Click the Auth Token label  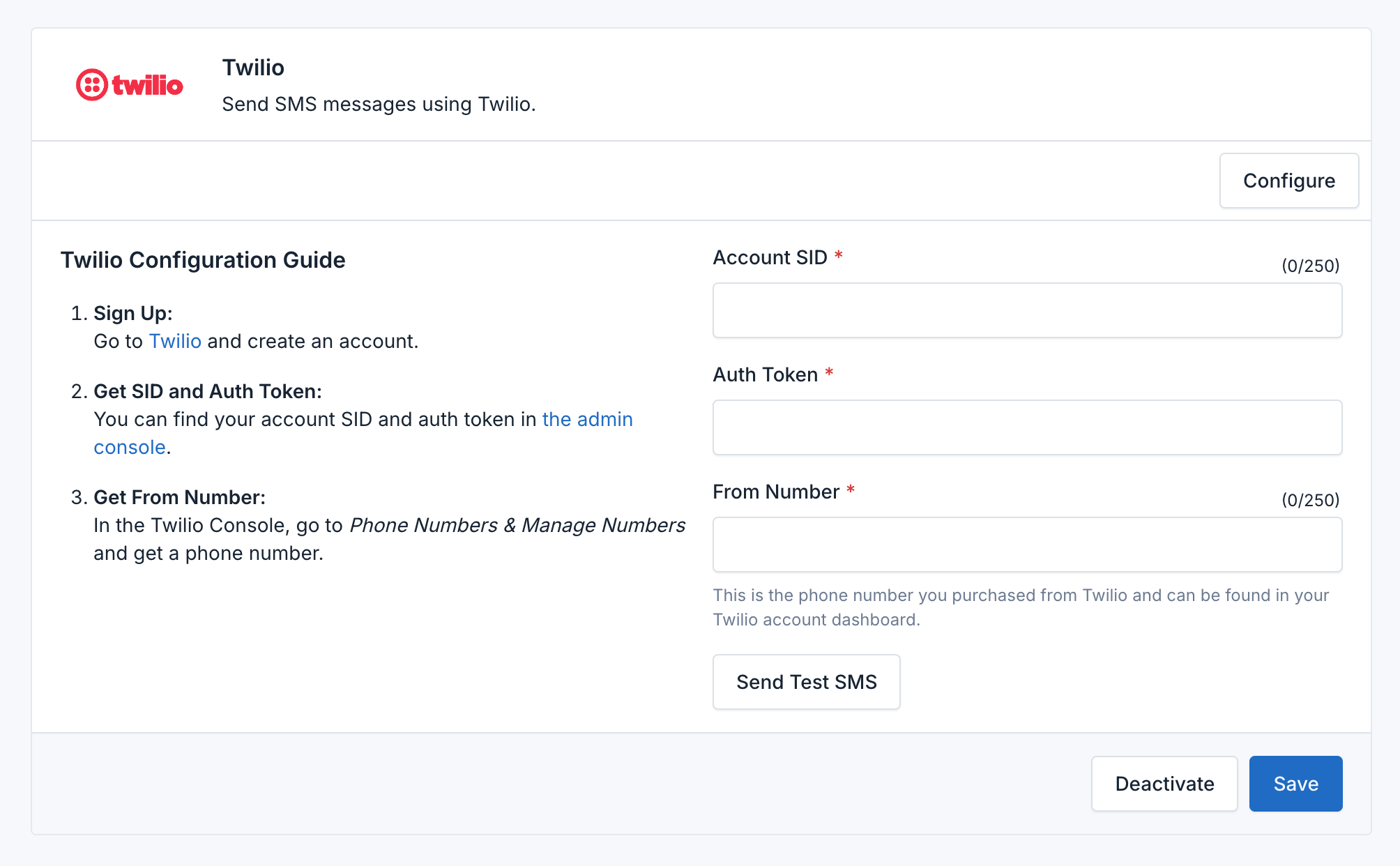[765, 374]
